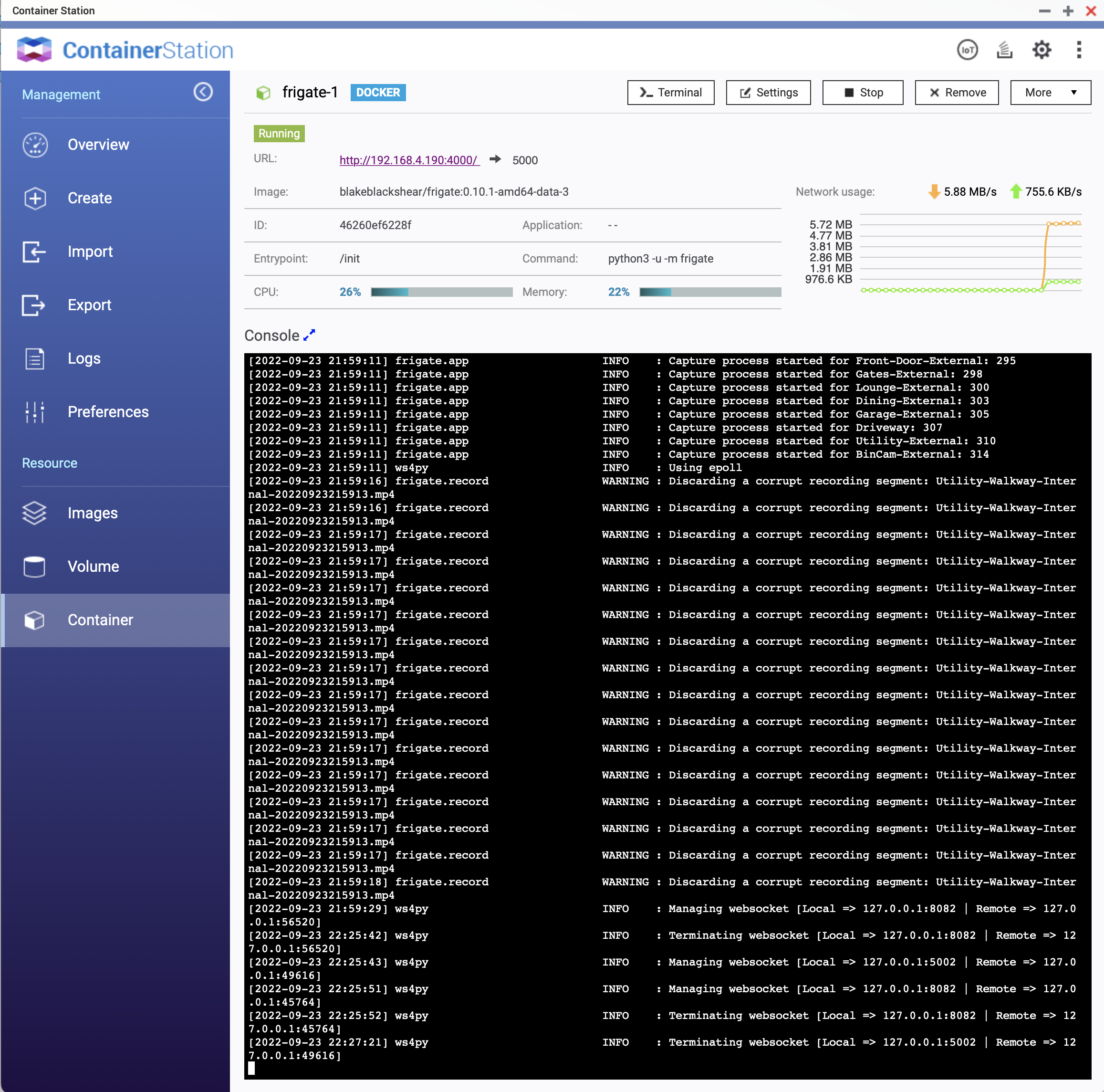
Task: Open the More dropdown
Action: click(x=1050, y=92)
